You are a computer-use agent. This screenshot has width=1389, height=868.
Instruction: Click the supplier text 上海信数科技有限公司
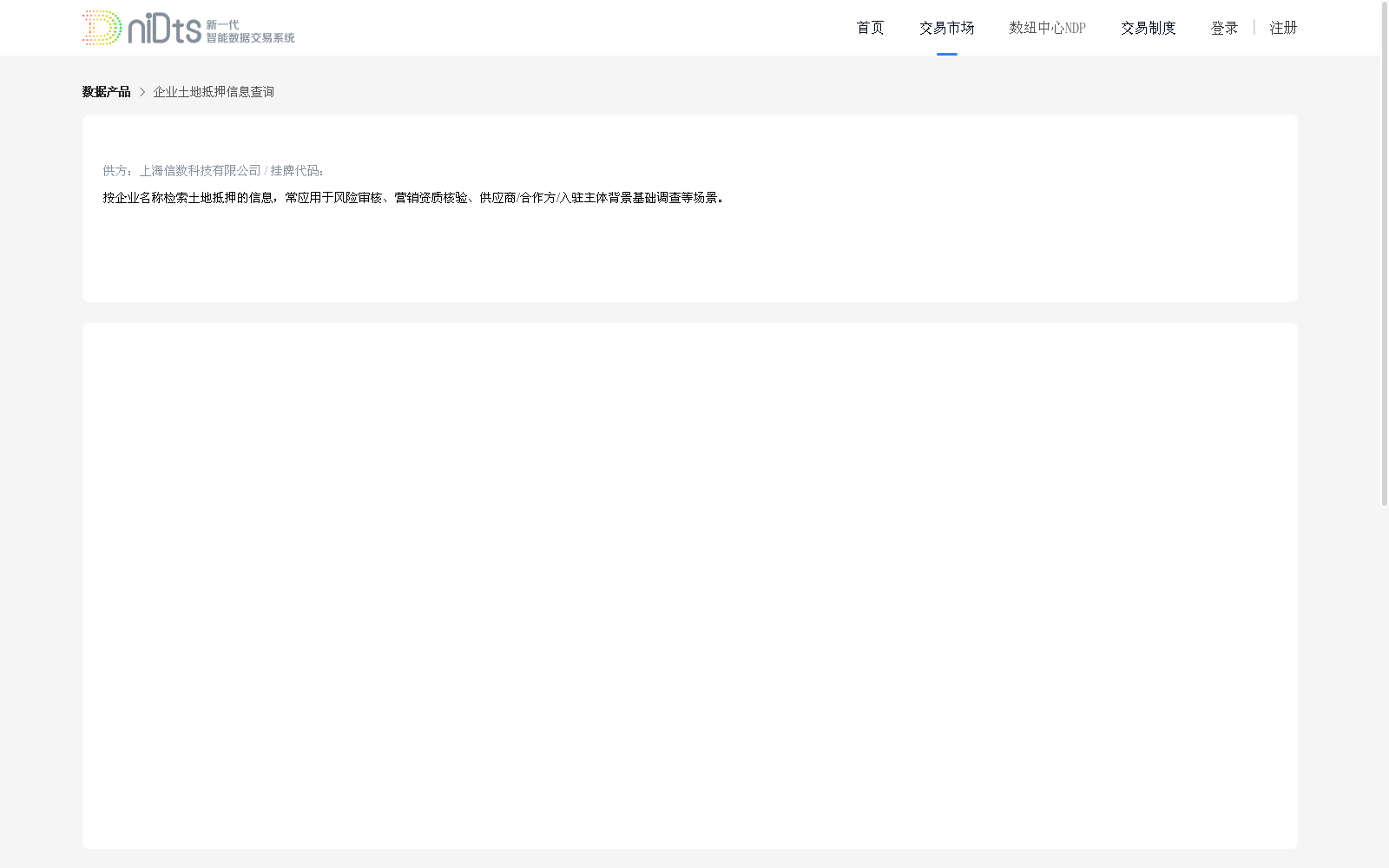201,171
